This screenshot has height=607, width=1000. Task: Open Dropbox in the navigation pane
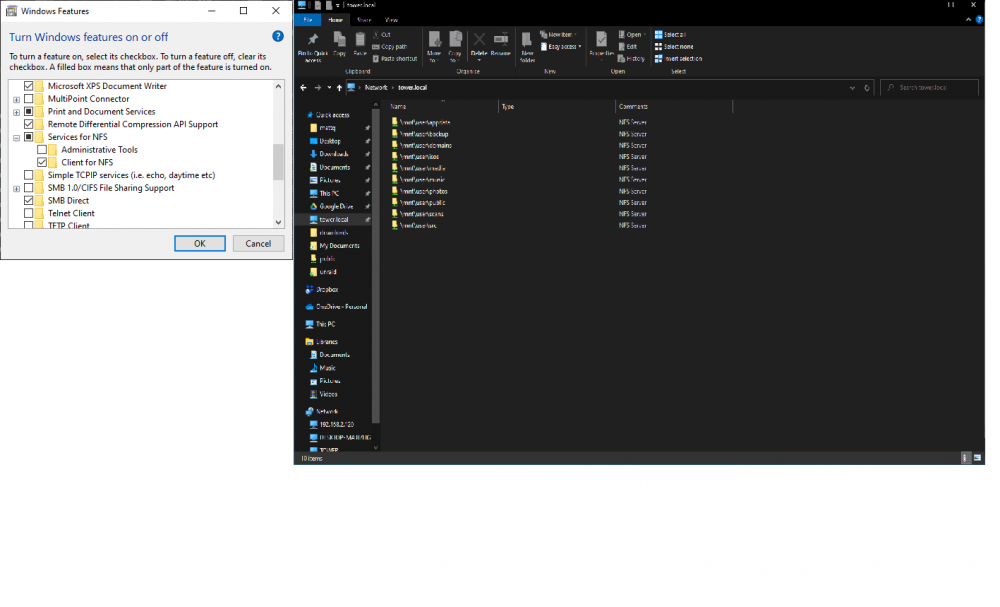pos(322,289)
